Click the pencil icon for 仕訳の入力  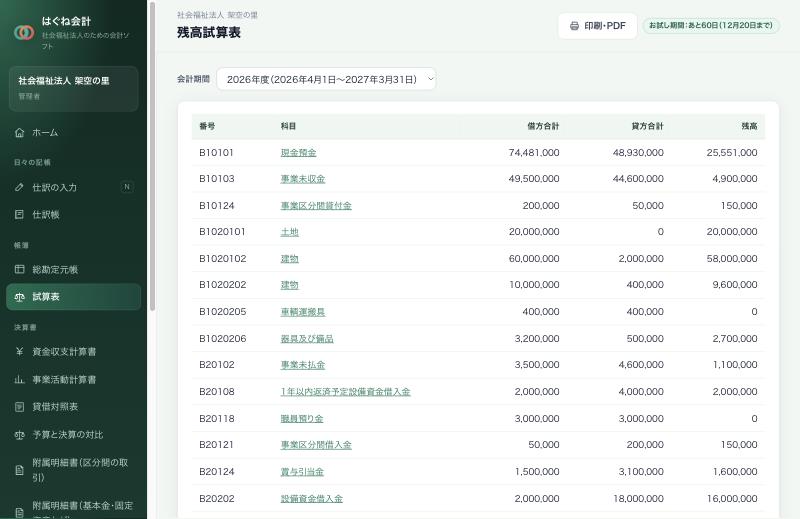[19, 187]
